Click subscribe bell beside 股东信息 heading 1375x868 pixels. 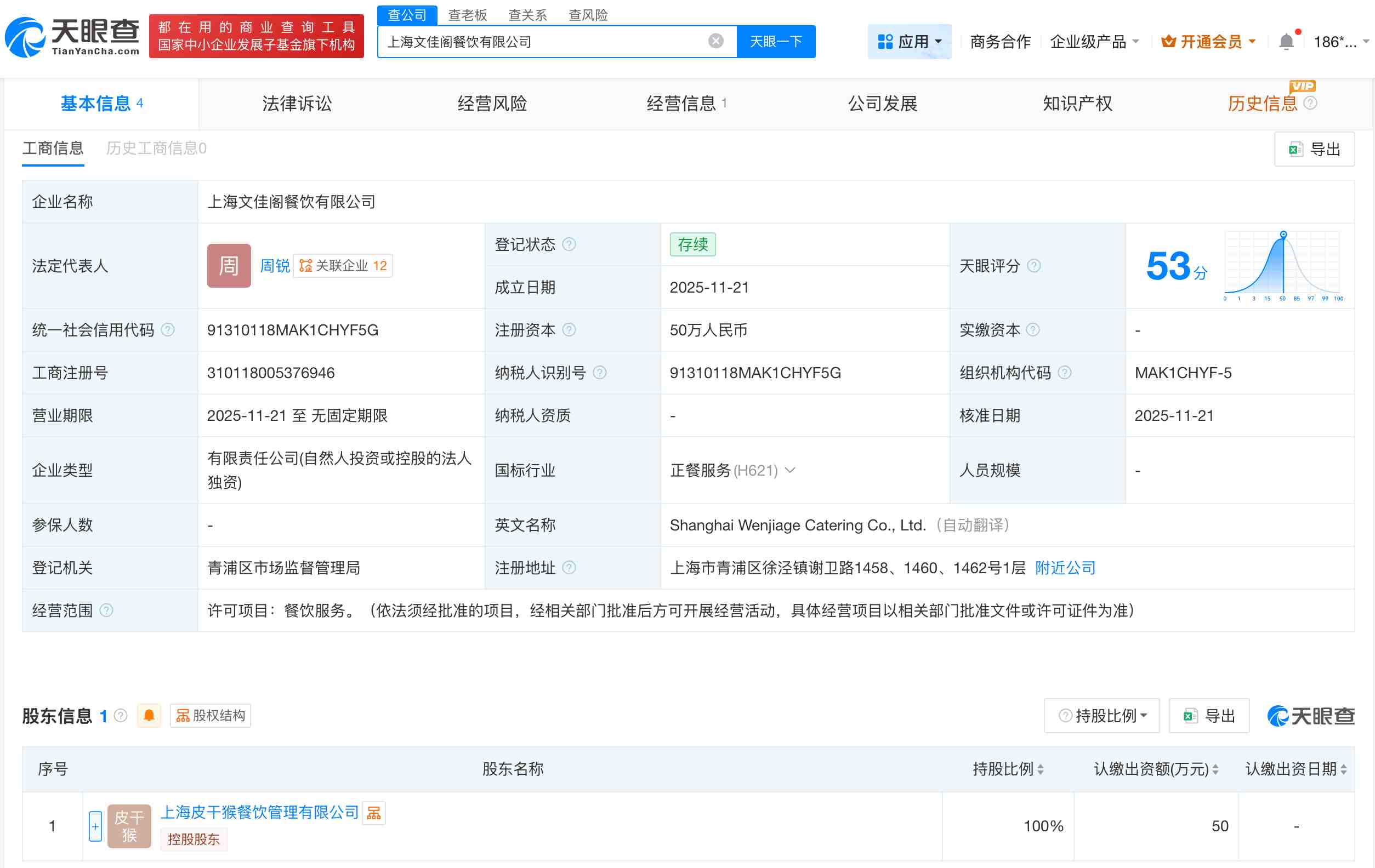(149, 716)
